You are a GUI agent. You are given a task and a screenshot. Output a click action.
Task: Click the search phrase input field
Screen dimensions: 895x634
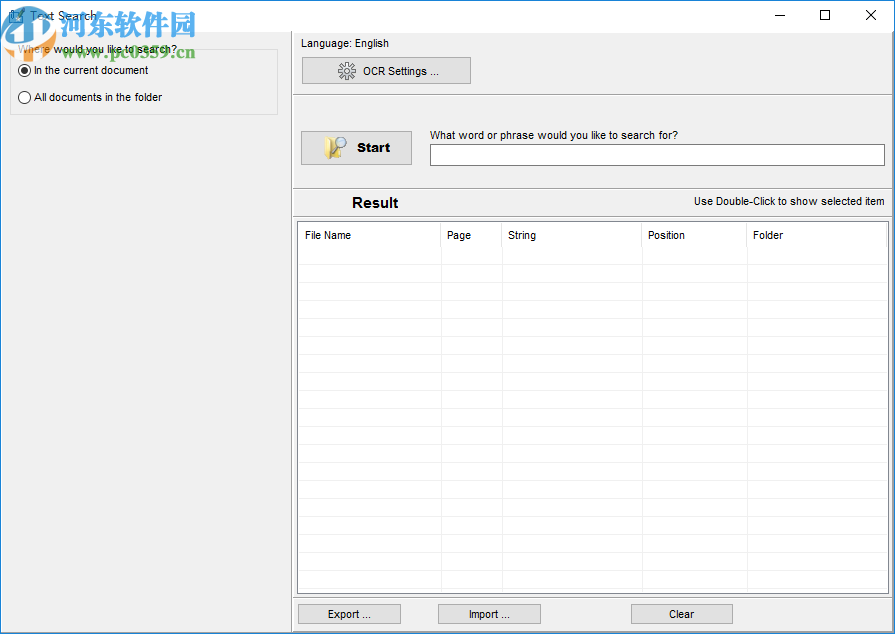pos(656,154)
